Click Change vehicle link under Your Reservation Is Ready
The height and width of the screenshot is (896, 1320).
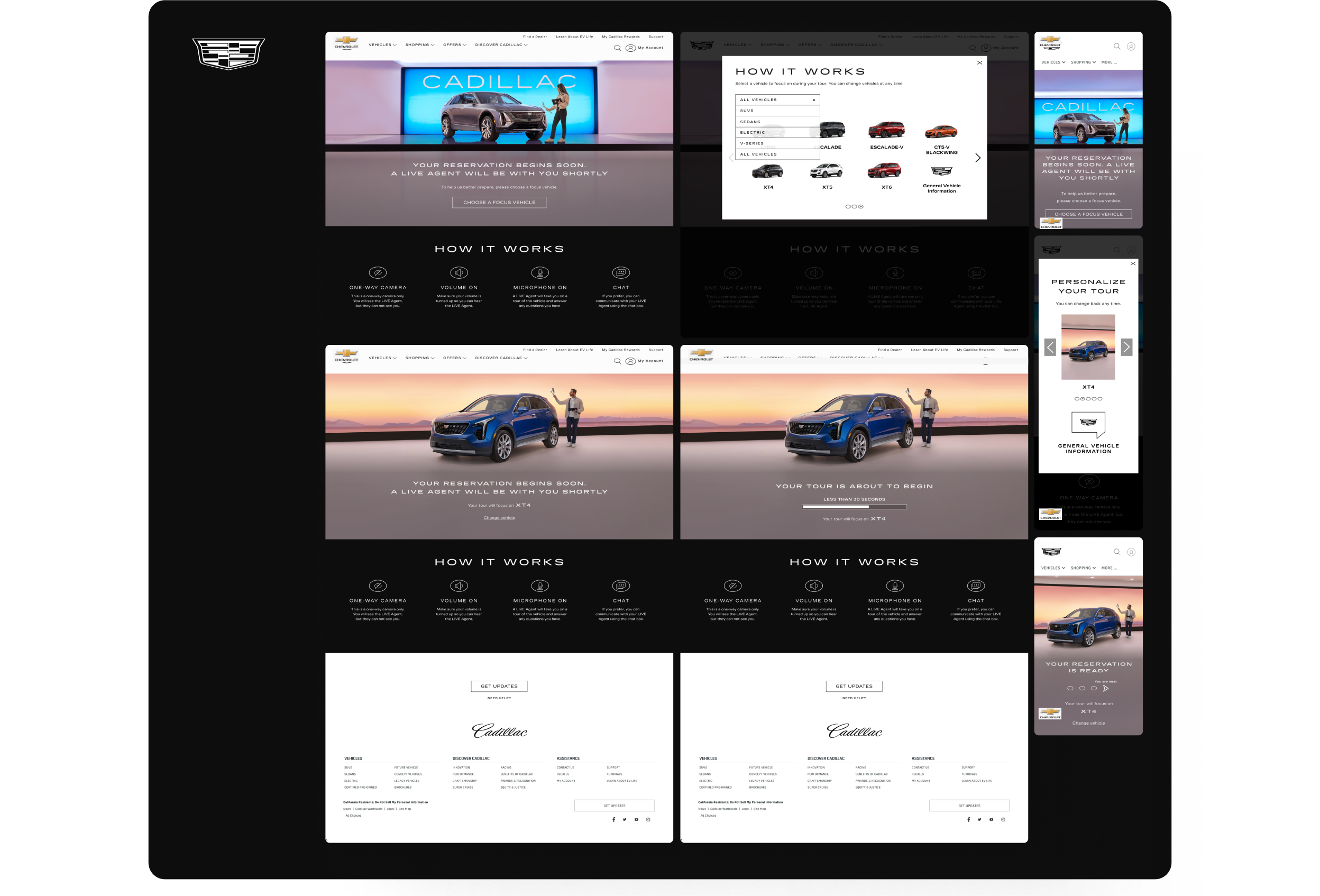(1088, 723)
